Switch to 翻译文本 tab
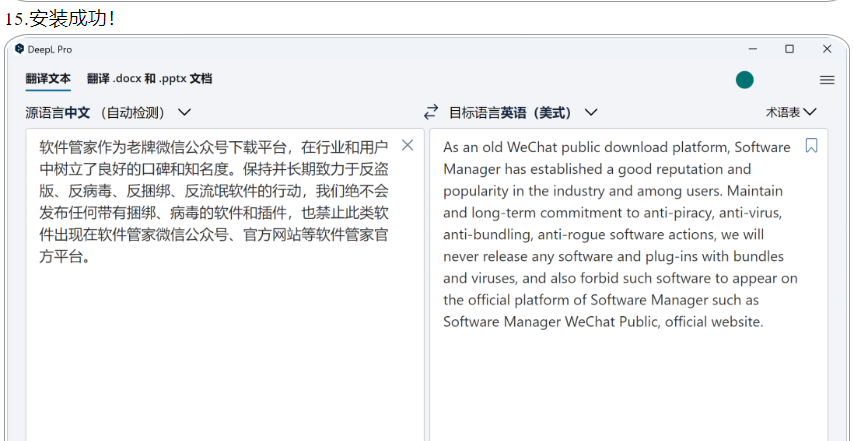The width and height of the screenshot is (853, 441). pos(48,79)
